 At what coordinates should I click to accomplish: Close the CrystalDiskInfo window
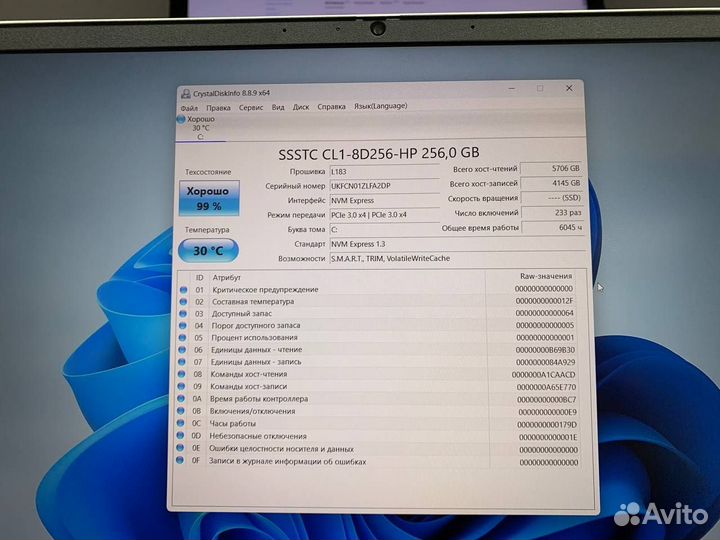[569, 88]
